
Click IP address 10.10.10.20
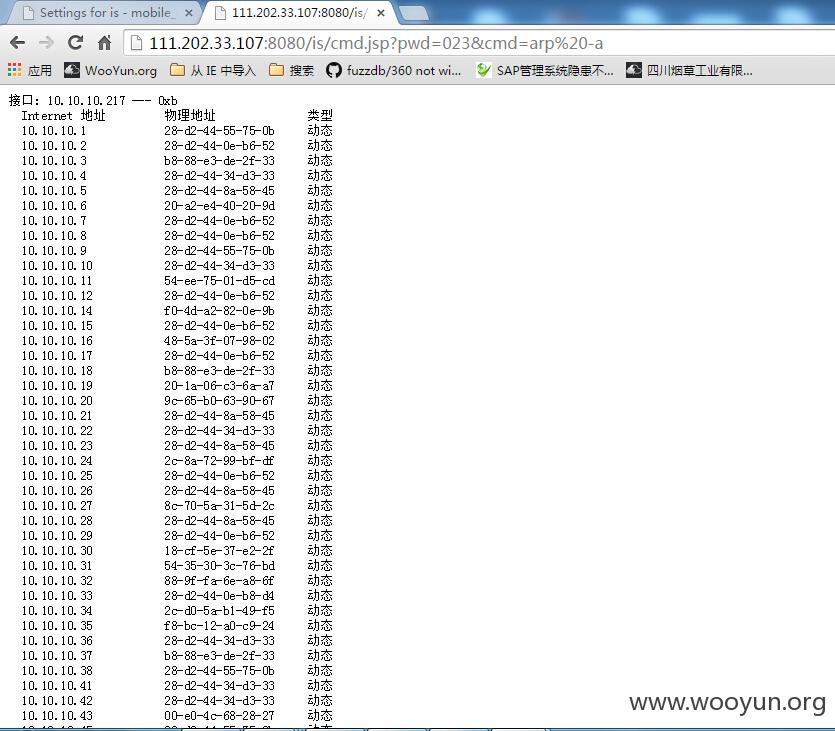click(x=57, y=401)
